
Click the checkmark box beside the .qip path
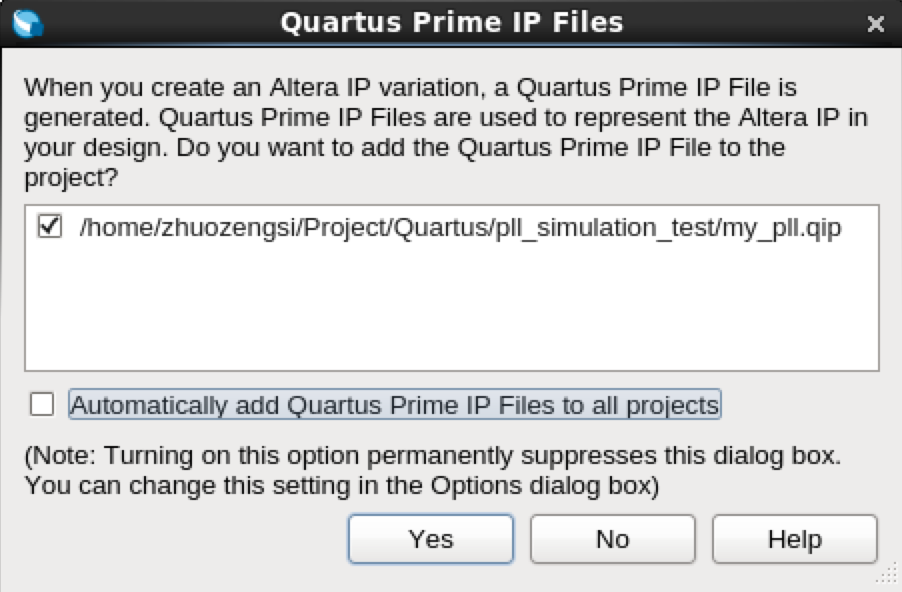(x=49, y=226)
